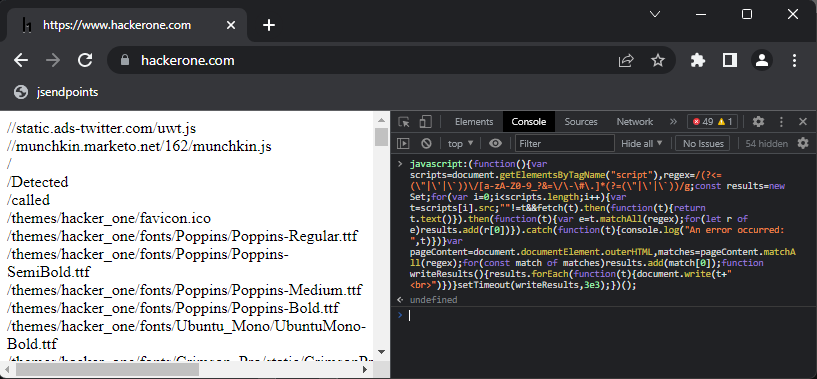The image size is (817, 379).
Task: Open DevTools customize three-dot menu
Action: (781, 122)
